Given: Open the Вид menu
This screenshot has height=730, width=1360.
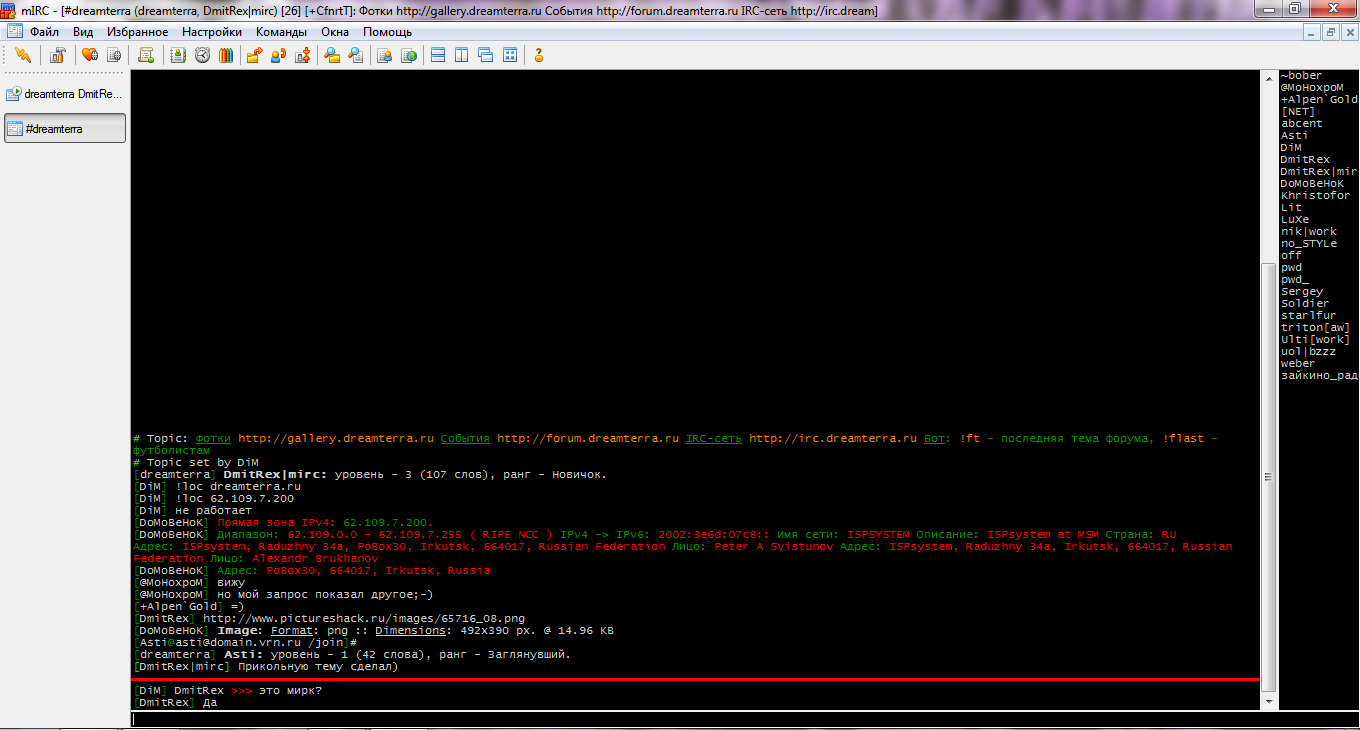Looking at the screenshot, I should point(83,32).
